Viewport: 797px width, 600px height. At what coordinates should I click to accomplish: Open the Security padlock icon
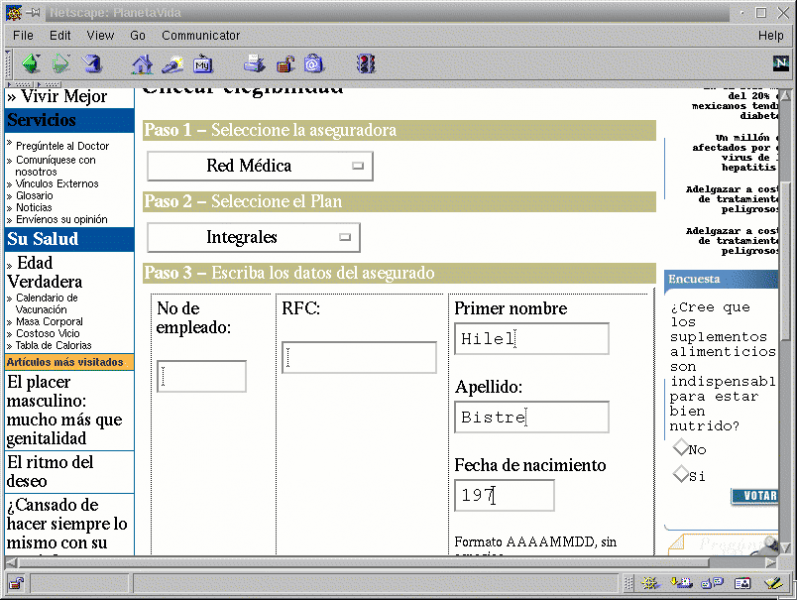285,64
